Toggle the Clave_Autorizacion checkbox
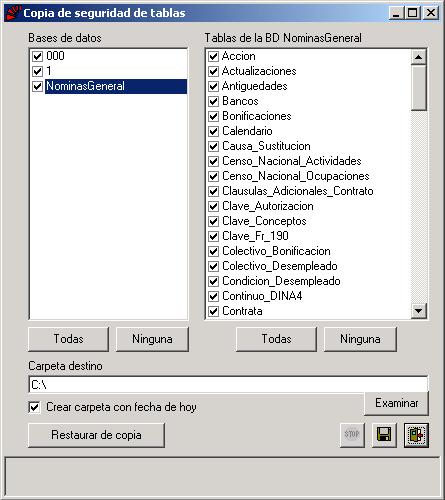Viewport: 445px width, 500px height. pyautogui.click(x=213, y=206)
